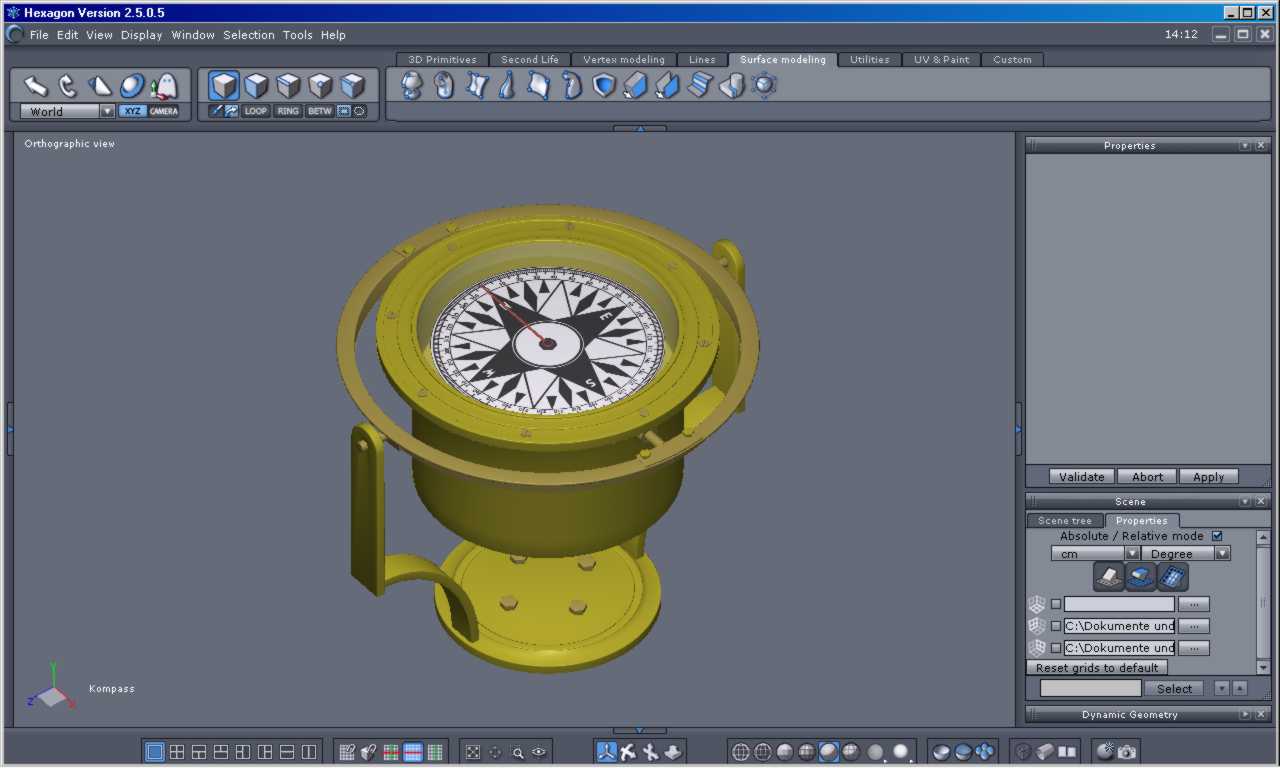
Task: Open the Degree angle units dropdown
Action: 1222,553
